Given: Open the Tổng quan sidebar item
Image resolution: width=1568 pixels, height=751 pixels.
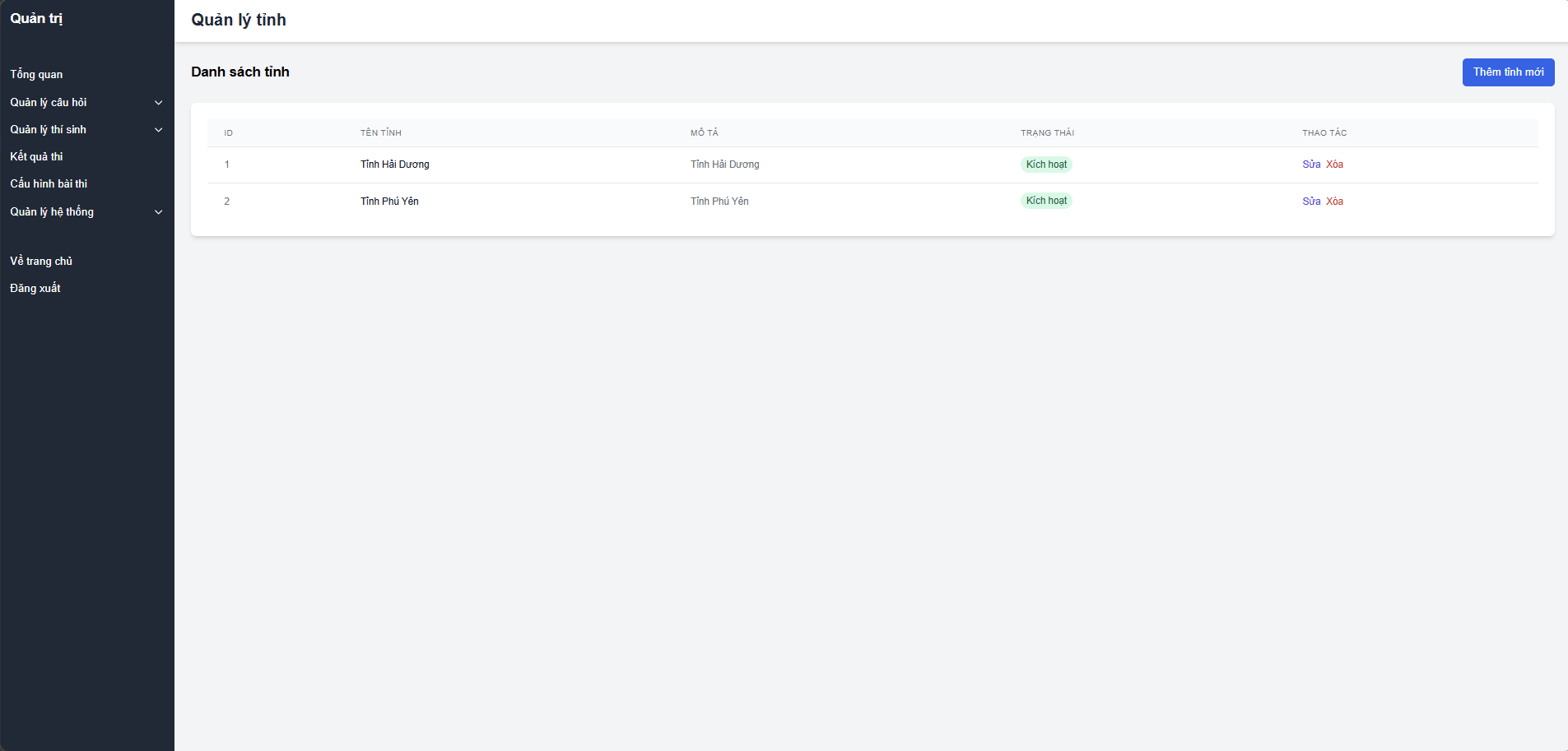Looking at the screenshot, I should pyautogui.click(x=36, y=74).
